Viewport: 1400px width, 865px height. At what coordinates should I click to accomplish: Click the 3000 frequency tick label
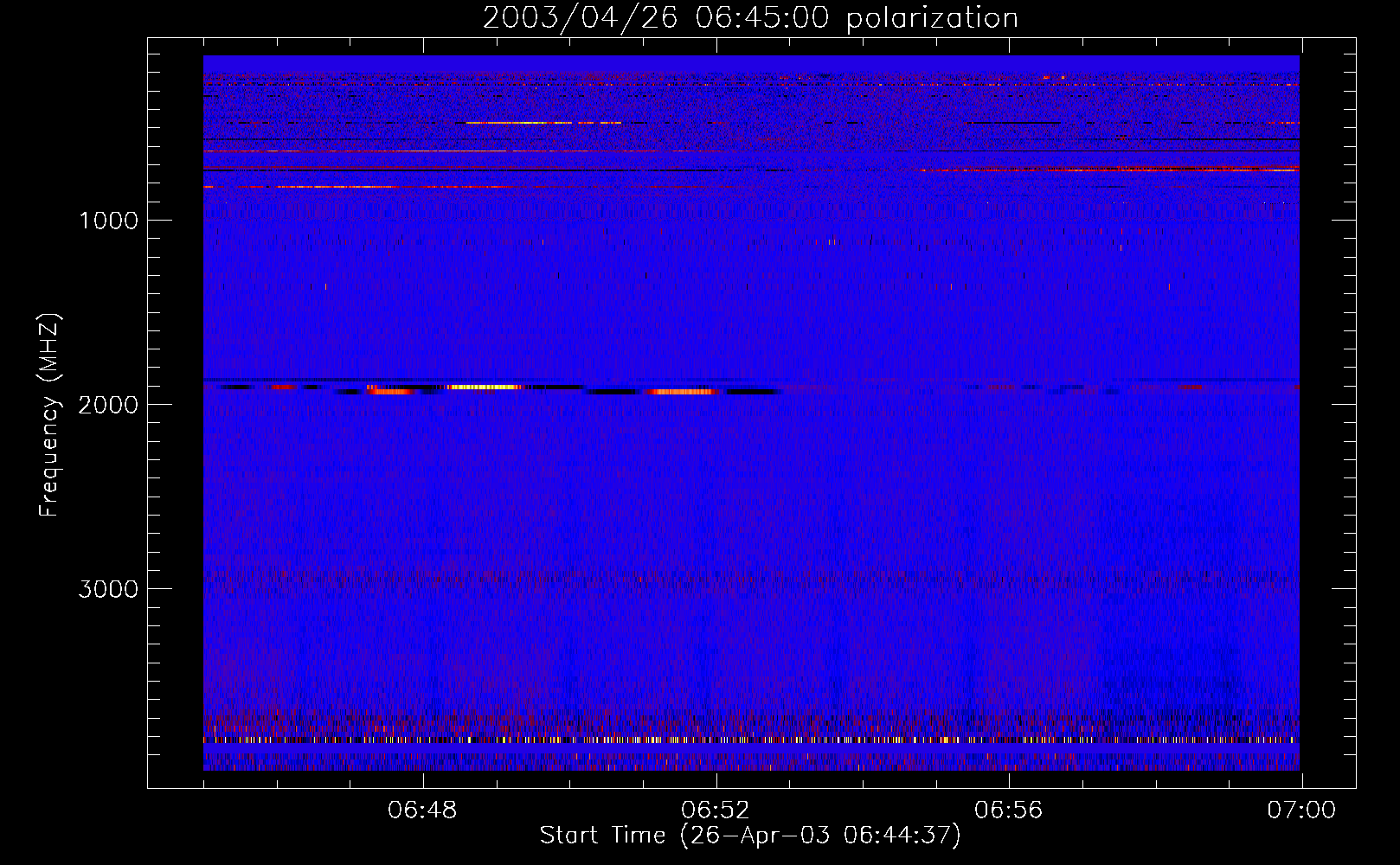[x=108, y=589]
